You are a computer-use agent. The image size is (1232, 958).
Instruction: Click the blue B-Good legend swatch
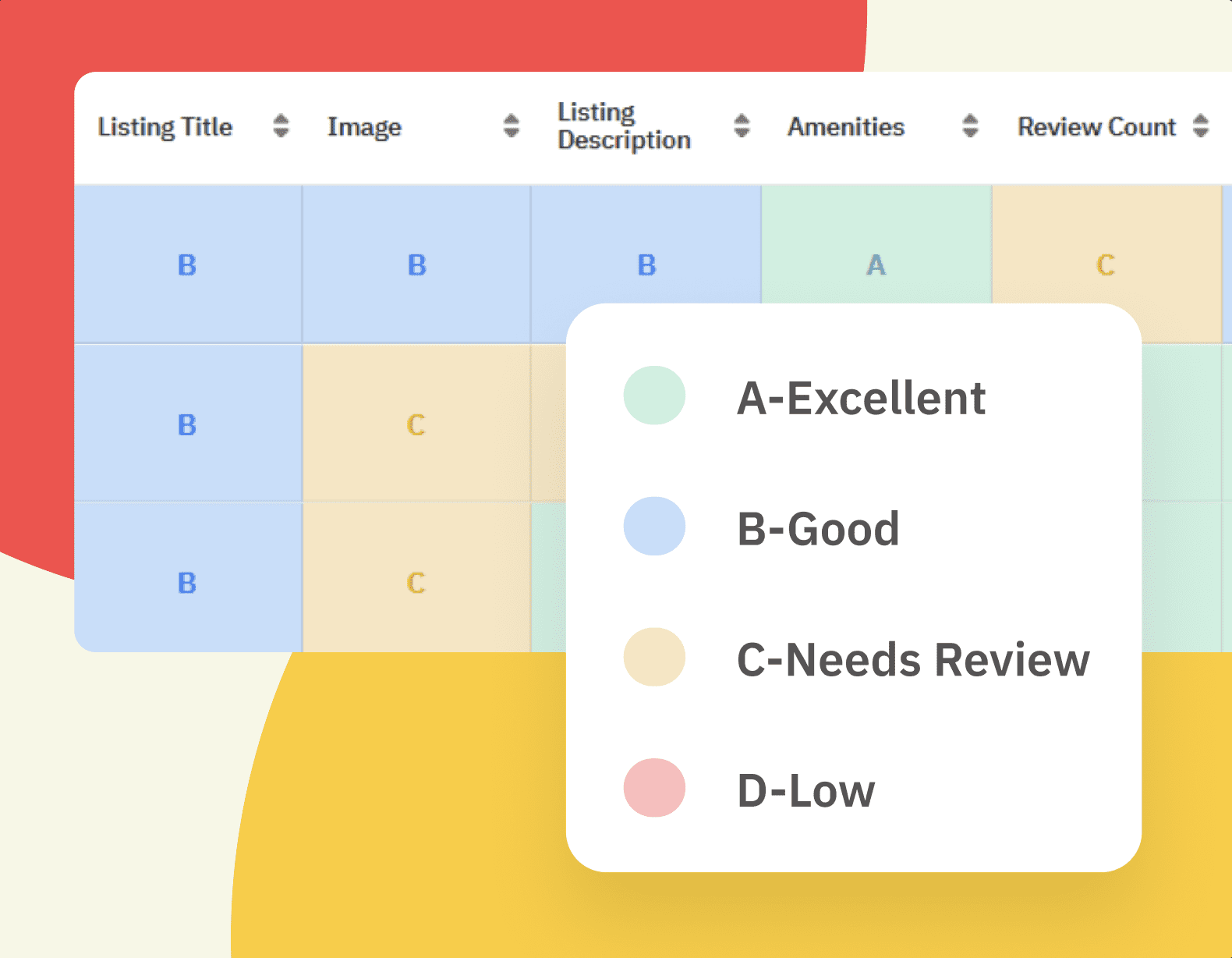[654, 527]
